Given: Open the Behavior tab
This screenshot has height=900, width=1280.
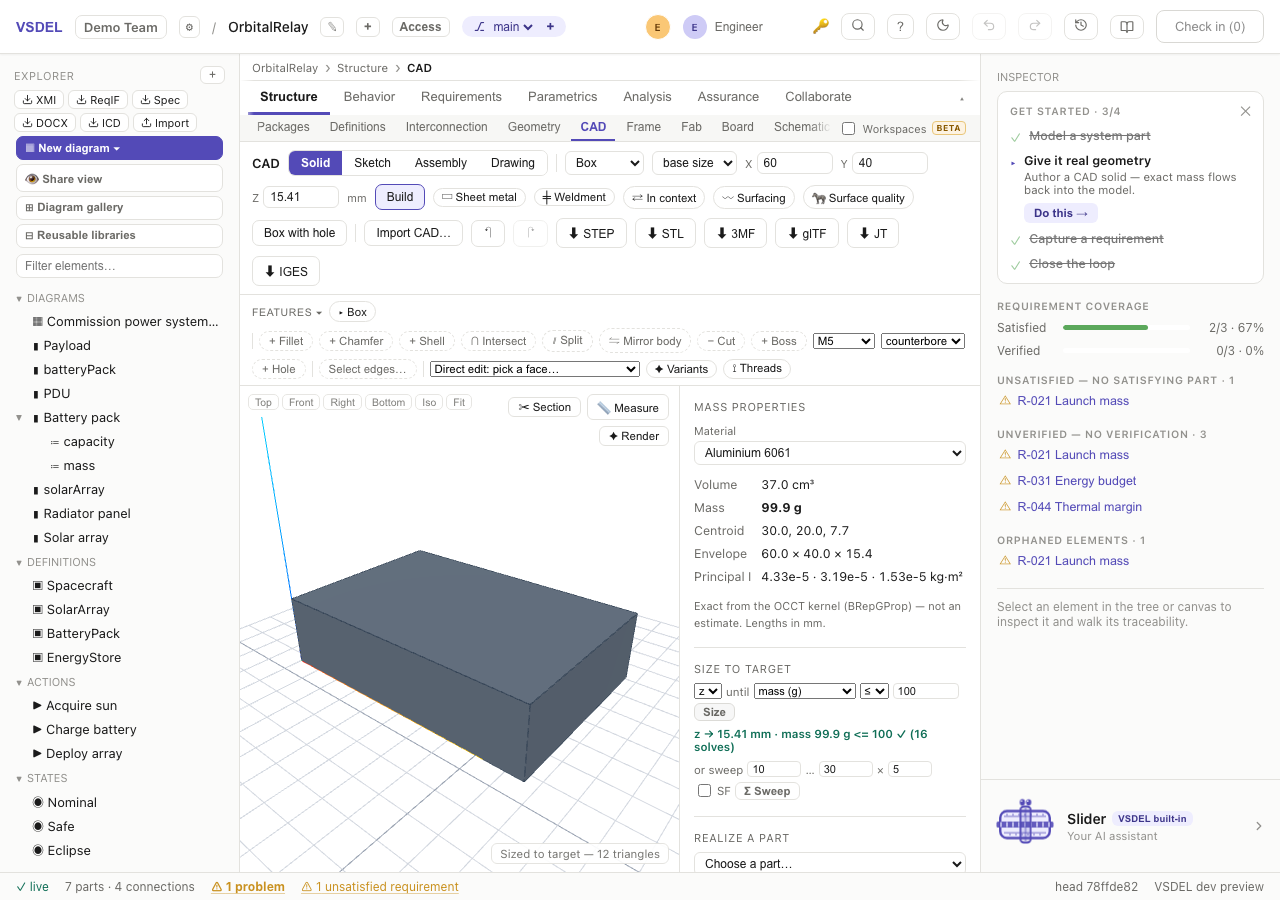Looking at the screenshot, I should point(369,97).
